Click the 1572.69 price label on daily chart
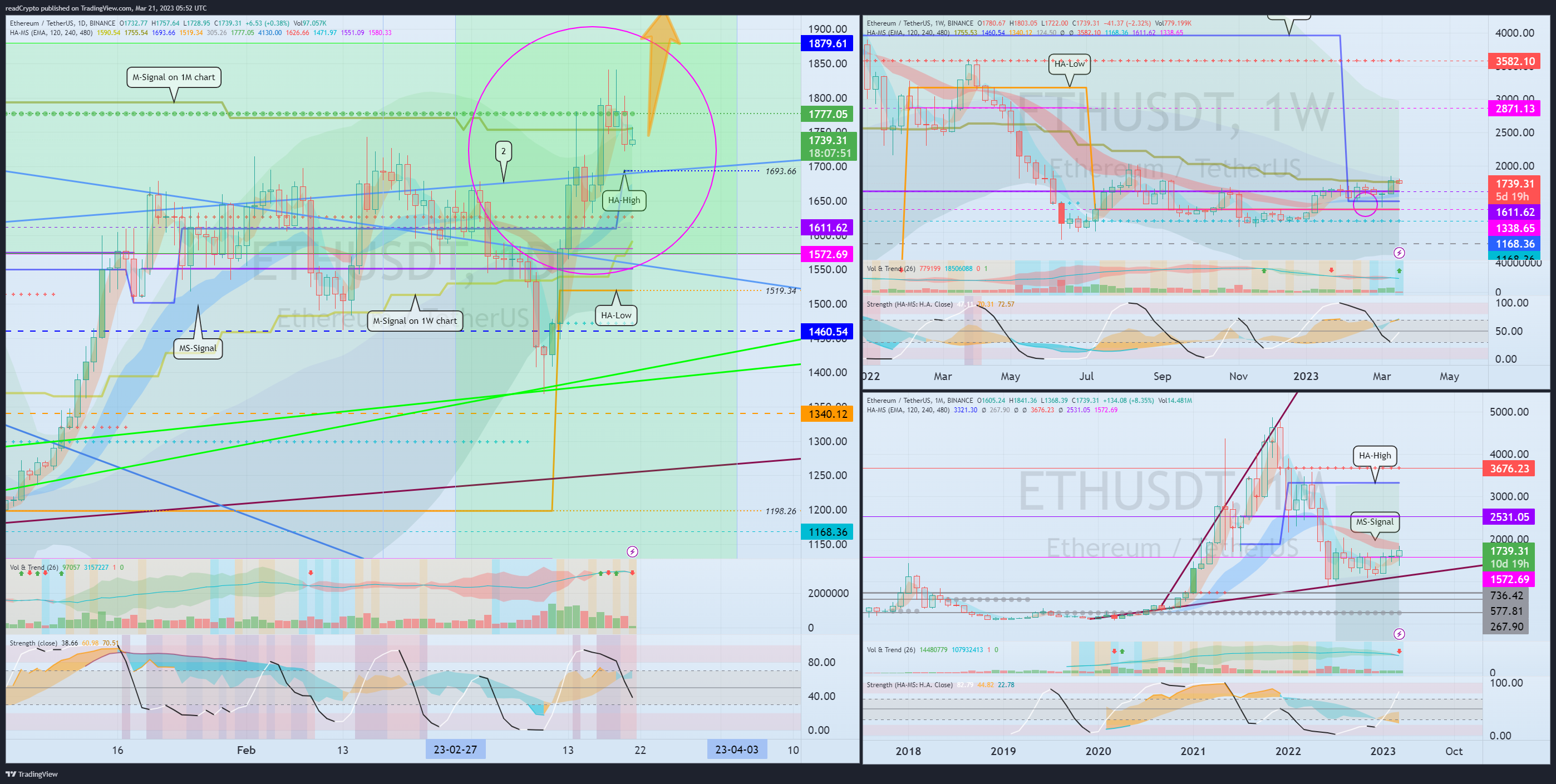Screen dimensions: 1556x784 pyautogui.click(x=827, y=254)
